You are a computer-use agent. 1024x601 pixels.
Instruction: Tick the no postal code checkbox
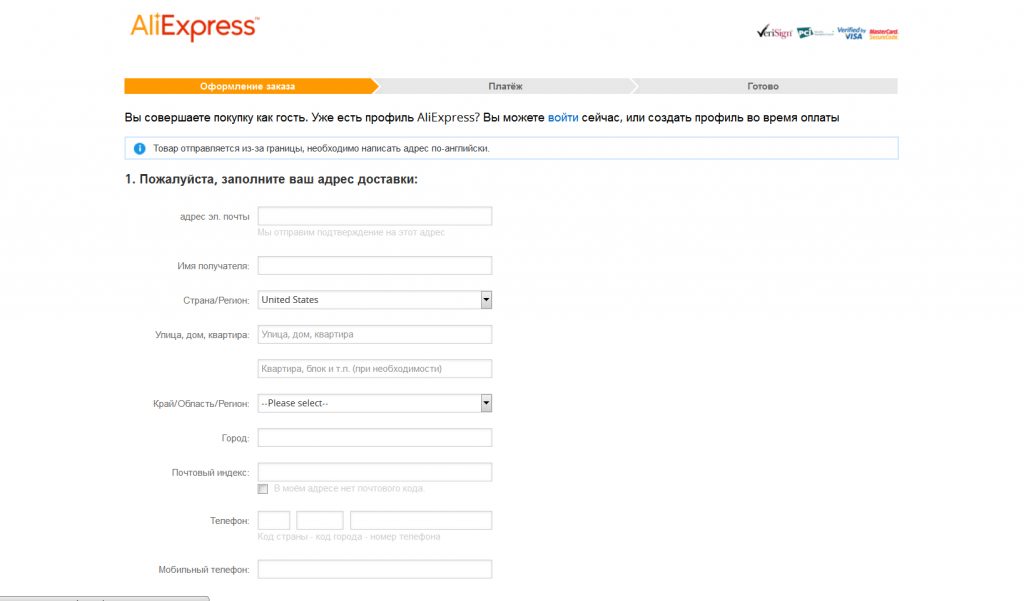tap(263, 489)
